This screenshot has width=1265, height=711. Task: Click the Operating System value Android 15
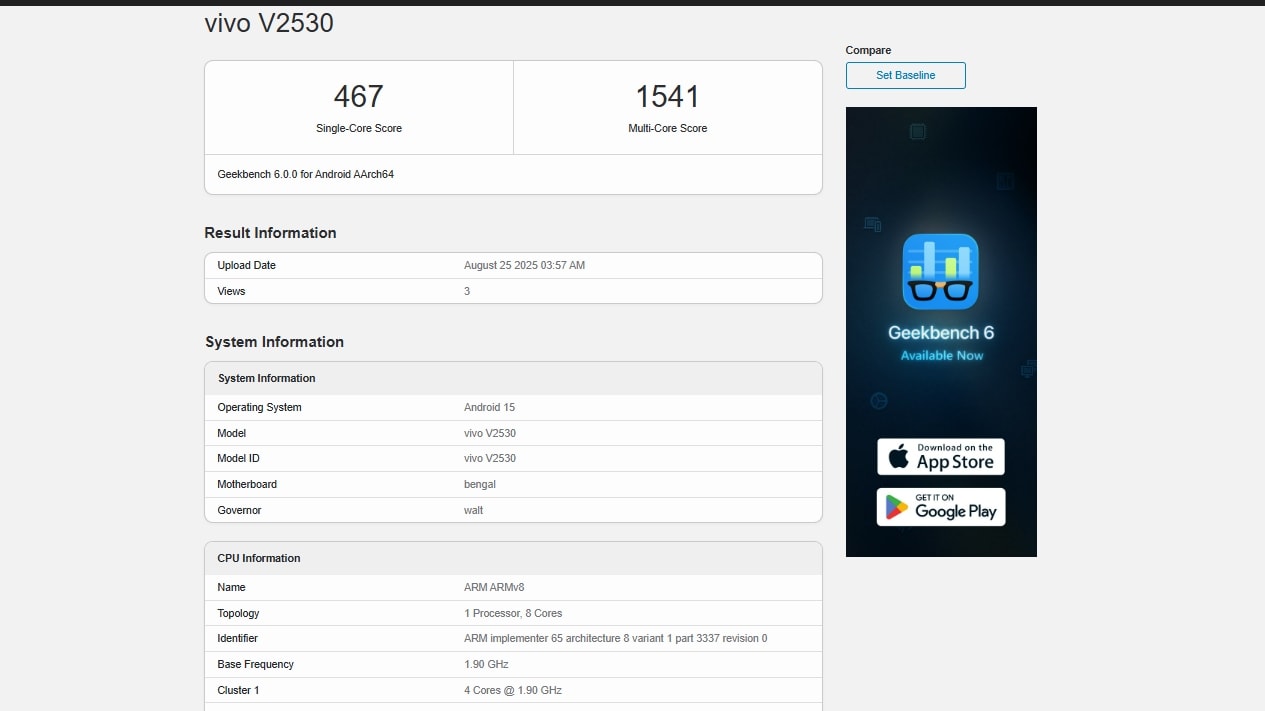(x=489, y=408)
